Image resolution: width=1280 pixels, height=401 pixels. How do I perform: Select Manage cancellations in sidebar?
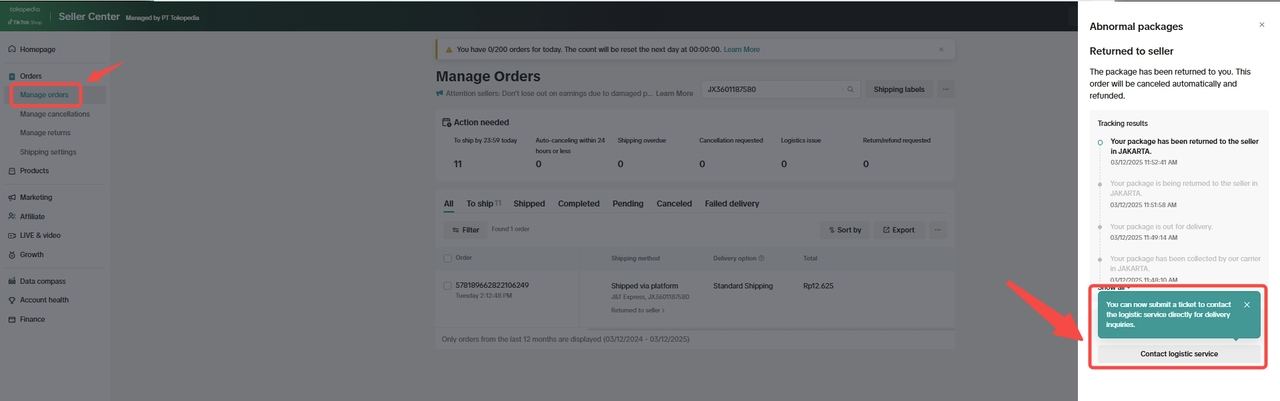click(55, 114)
